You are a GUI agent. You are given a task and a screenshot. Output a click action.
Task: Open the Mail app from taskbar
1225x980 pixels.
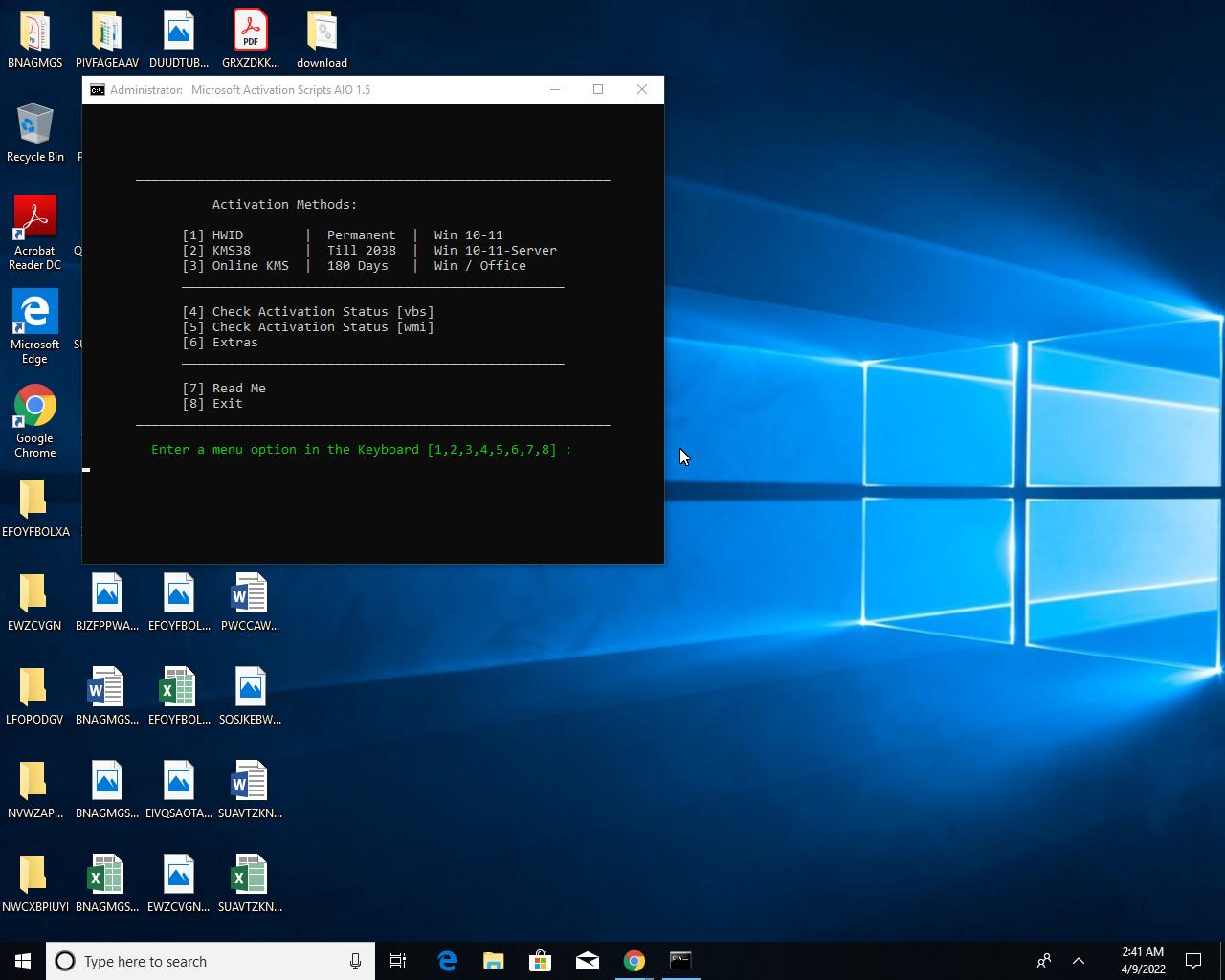pyautogui.click(x=588, y=961)
